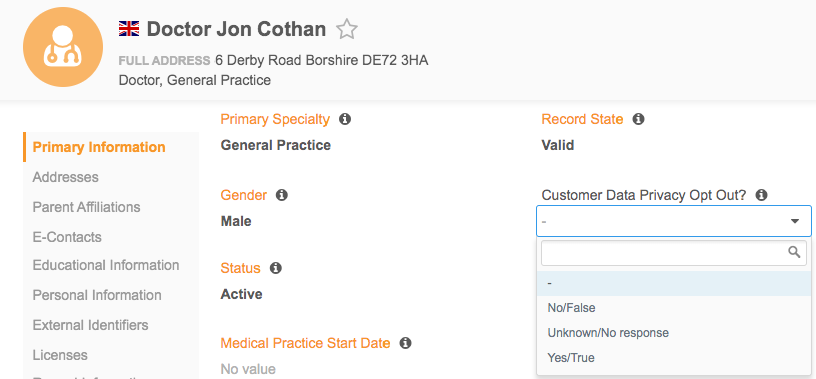Click the dropdown search input field

pos(674,252)
